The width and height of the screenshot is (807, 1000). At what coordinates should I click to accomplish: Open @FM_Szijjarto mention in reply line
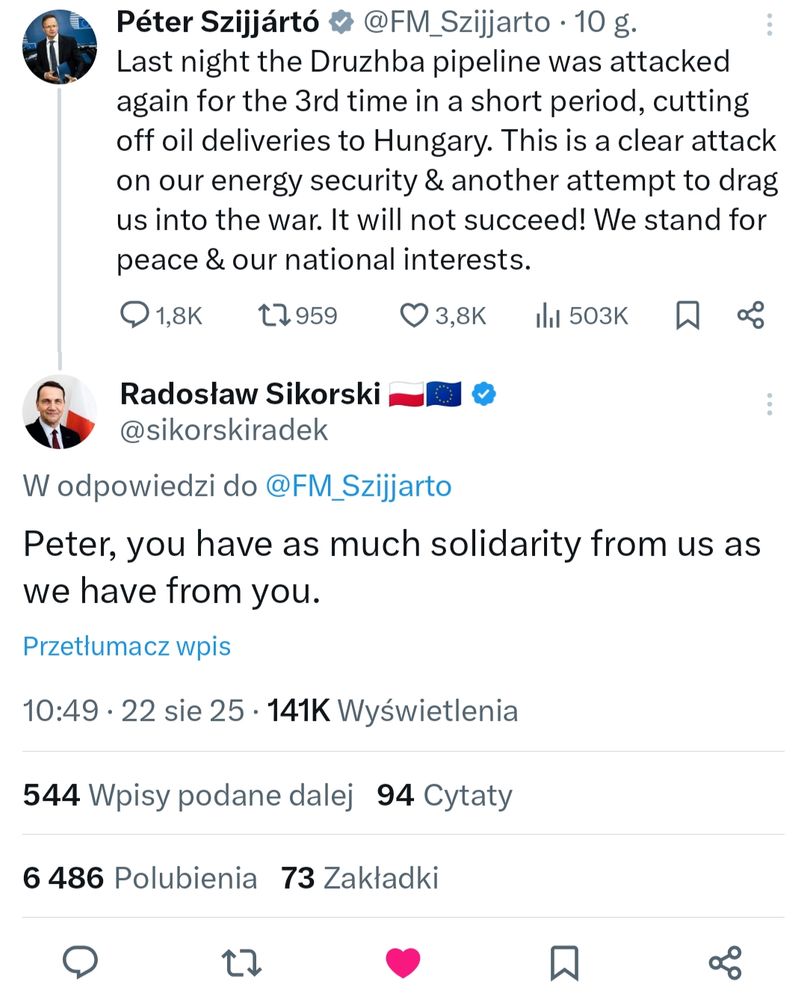tap(358, 487)
